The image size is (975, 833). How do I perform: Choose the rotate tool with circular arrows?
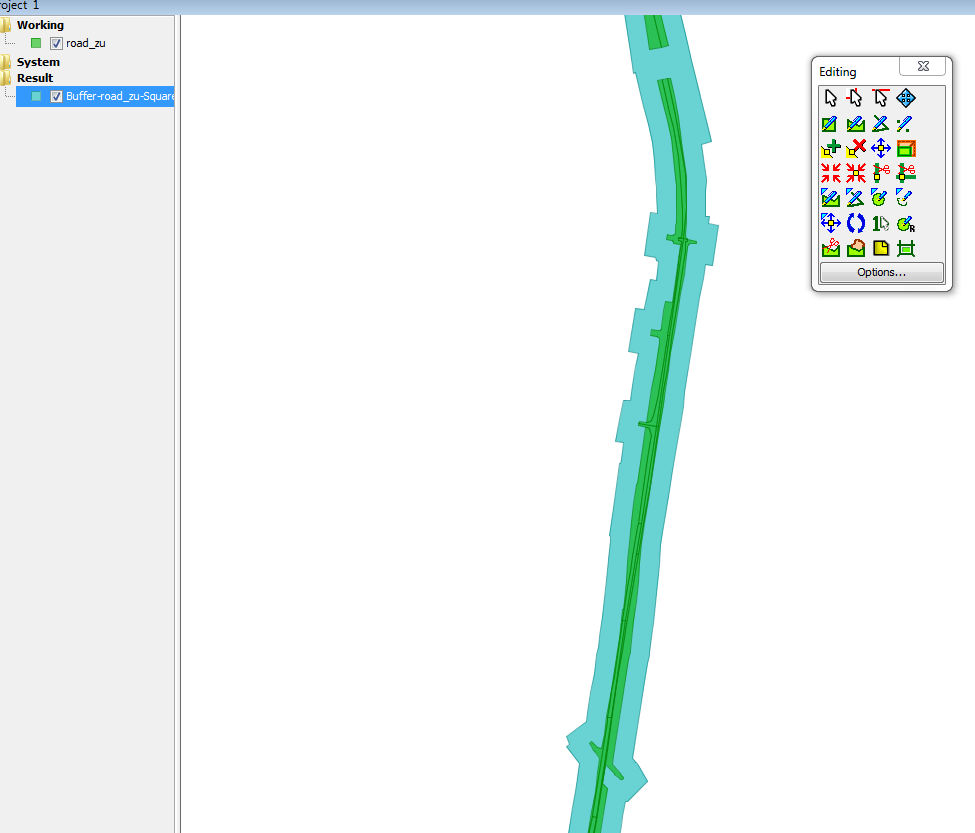tap(855, 222)
